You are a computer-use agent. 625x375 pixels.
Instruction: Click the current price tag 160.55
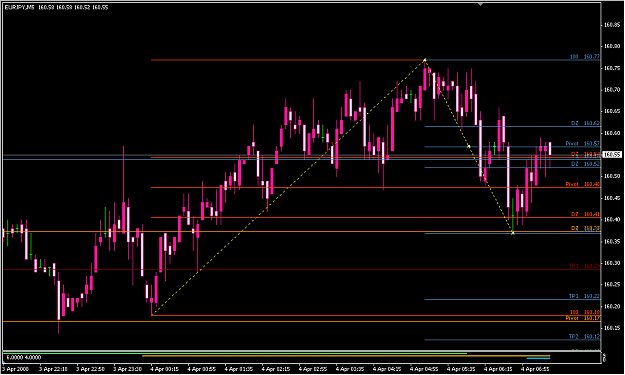pos(611,154)
